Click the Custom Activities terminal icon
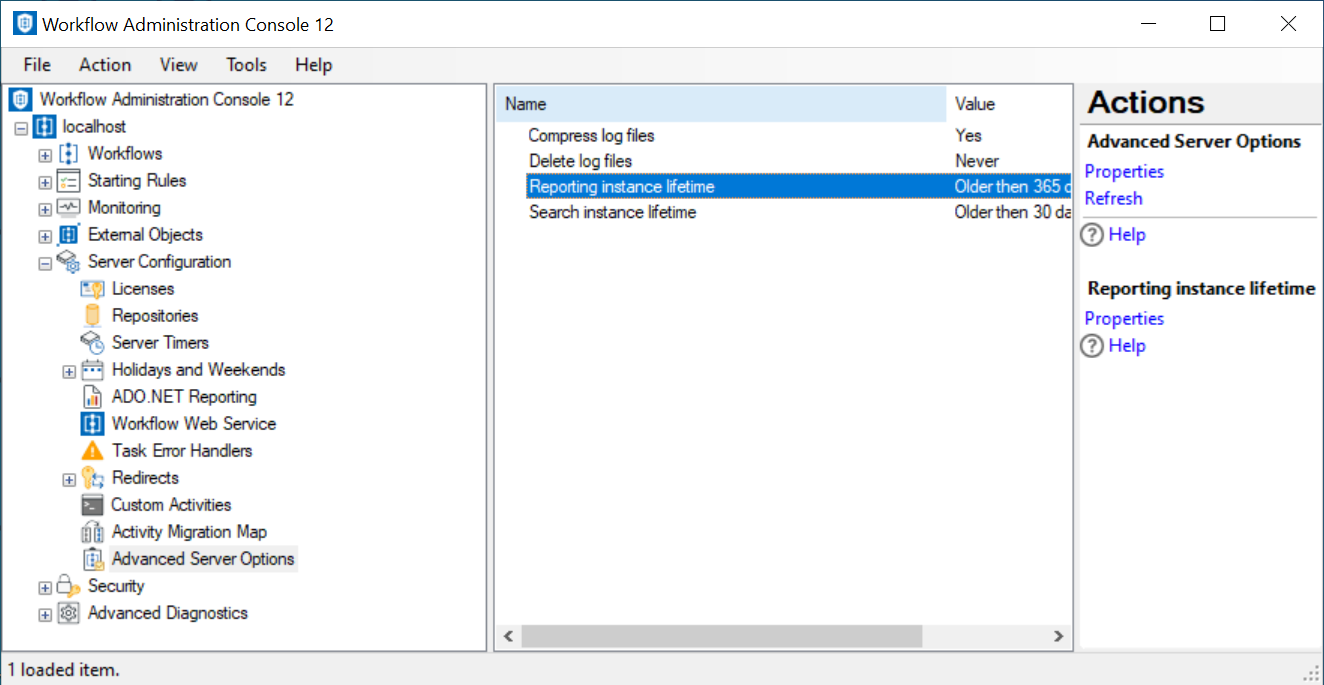 [x=93, y=505]
